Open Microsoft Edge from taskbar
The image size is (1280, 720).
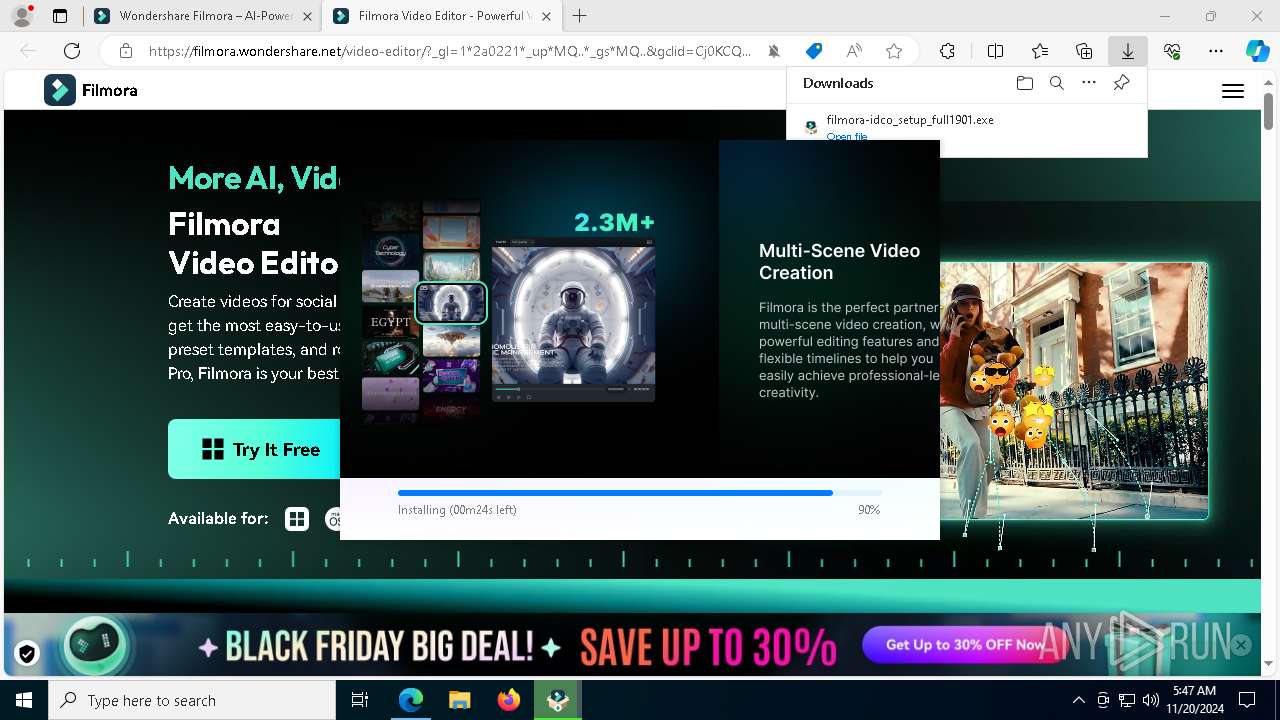click(411, 700)
